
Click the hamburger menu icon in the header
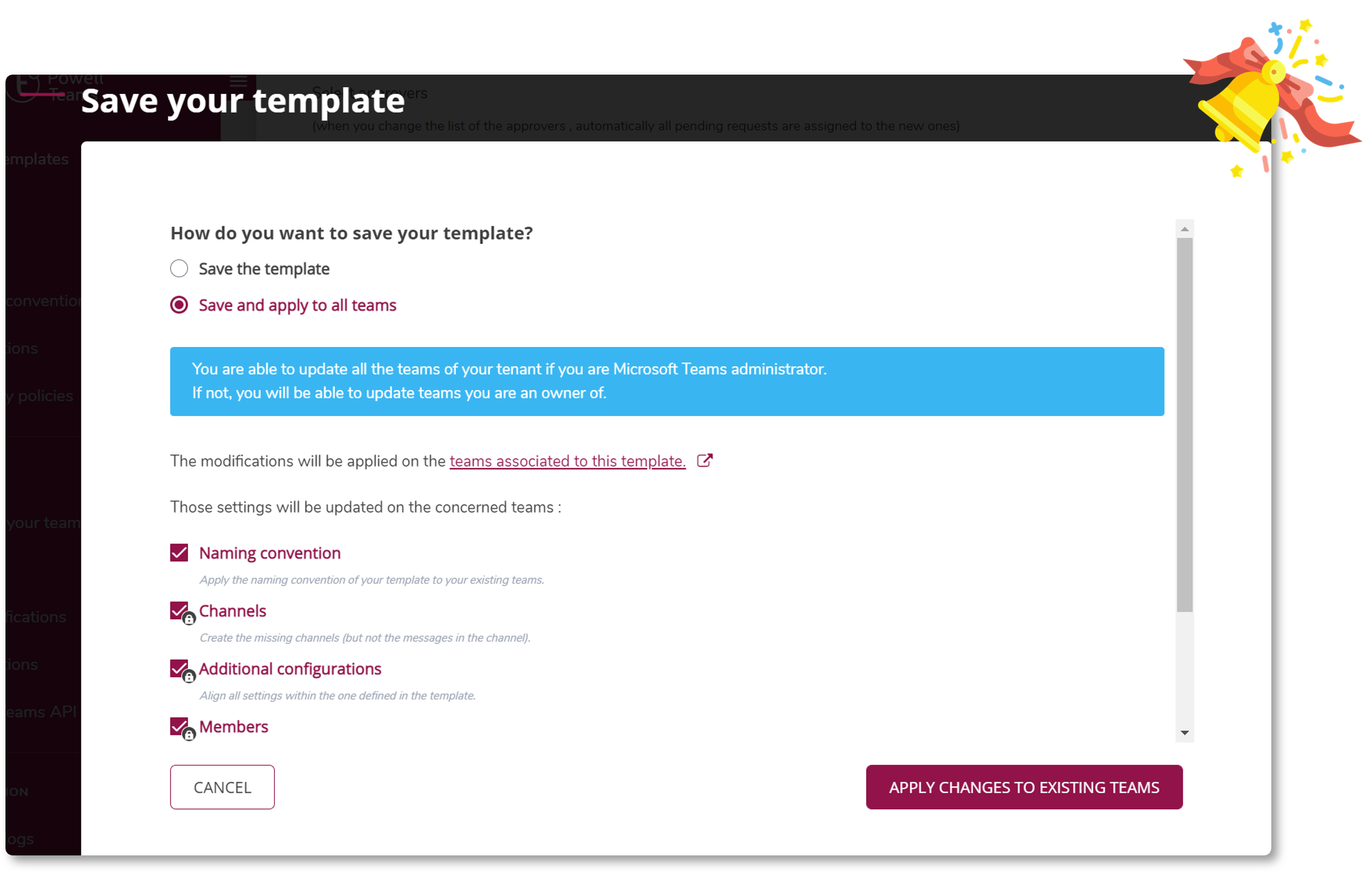pos(238,81)
